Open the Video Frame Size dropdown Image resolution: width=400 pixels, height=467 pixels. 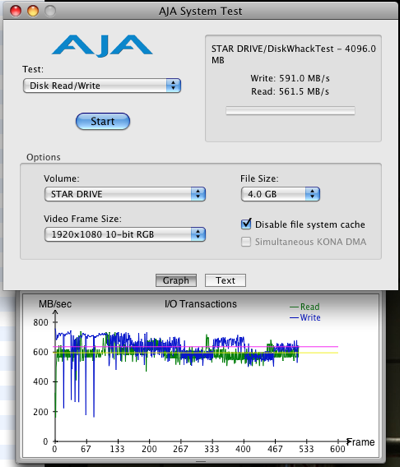coord(125,234)
